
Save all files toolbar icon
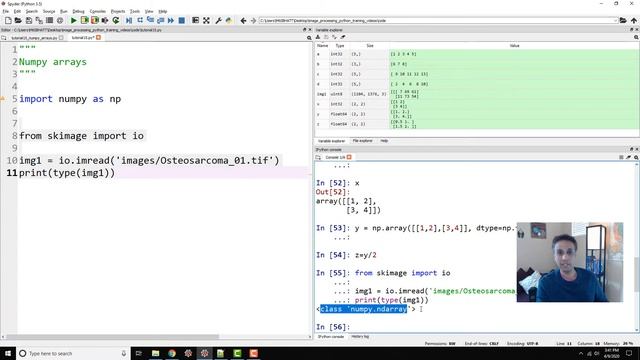point(39,20)
